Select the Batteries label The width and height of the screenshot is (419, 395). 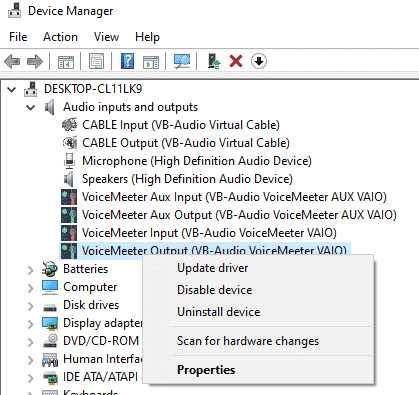[86, 269]
